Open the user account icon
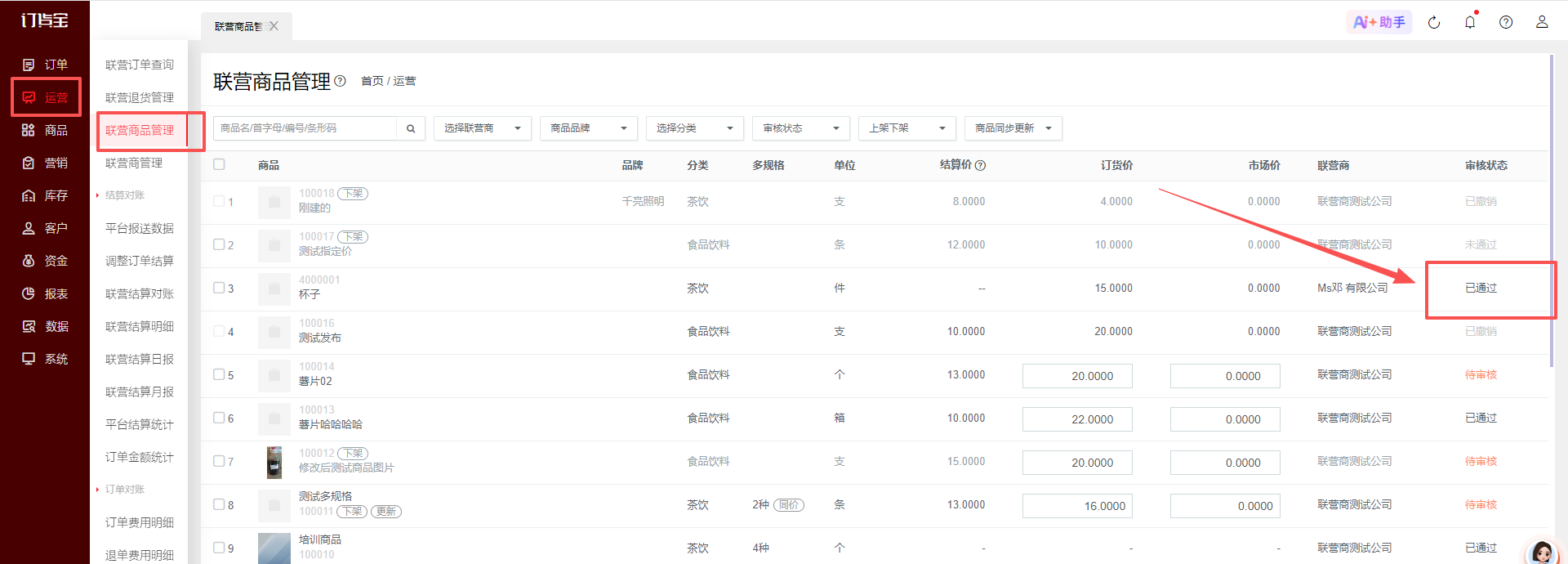 pos(1542,22)
